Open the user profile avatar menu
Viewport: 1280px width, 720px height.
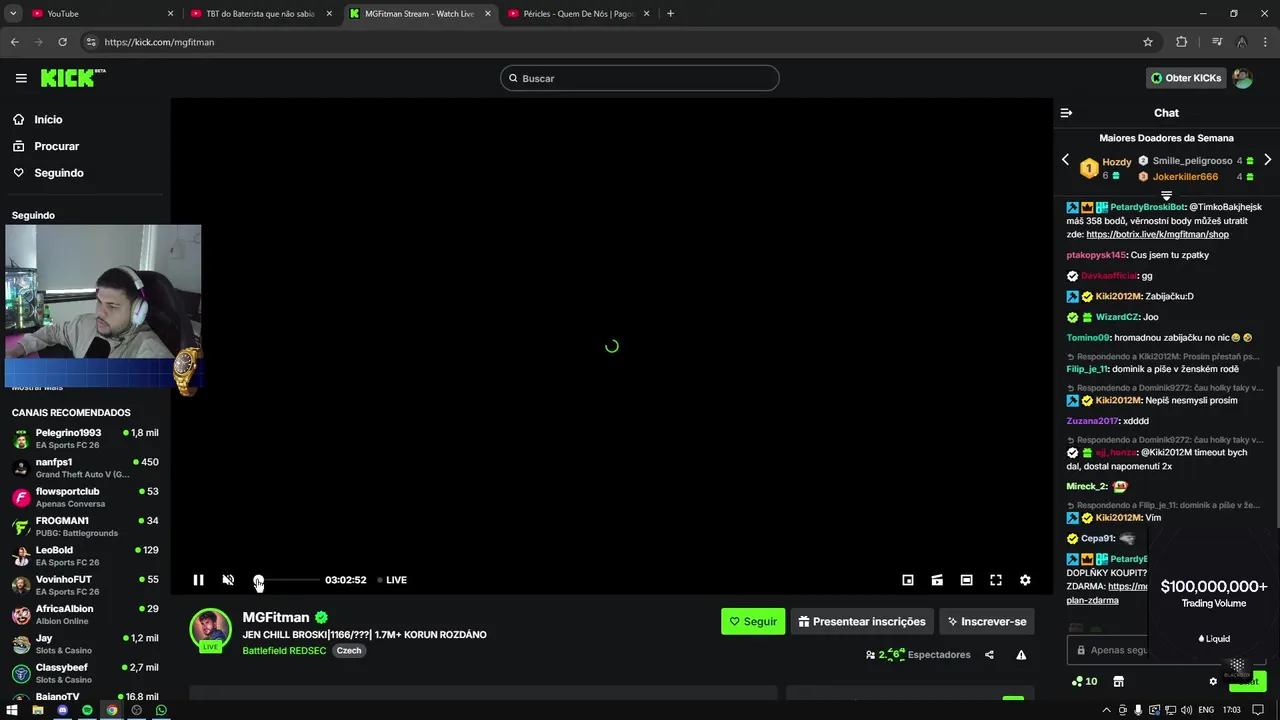tap(1243, 78)
